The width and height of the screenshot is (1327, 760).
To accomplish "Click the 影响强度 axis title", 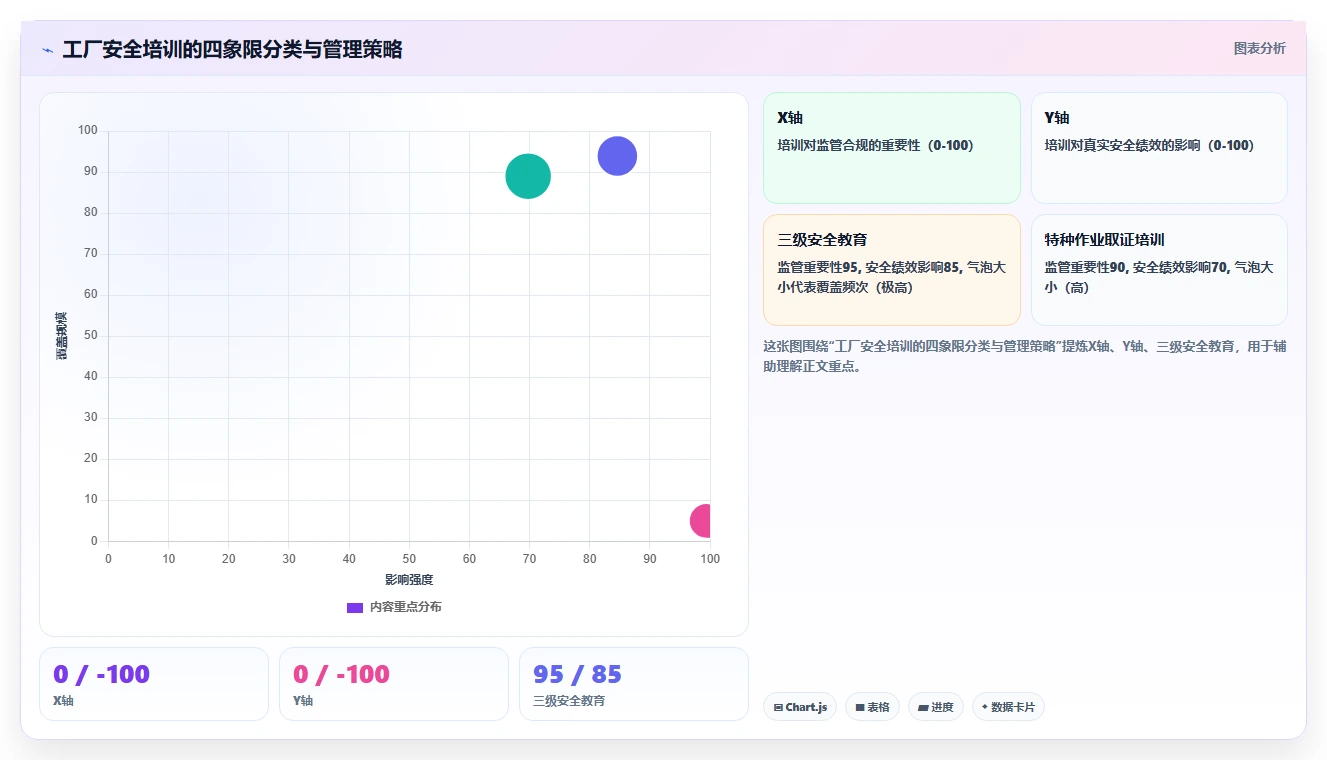I will [x=409, y=580].
